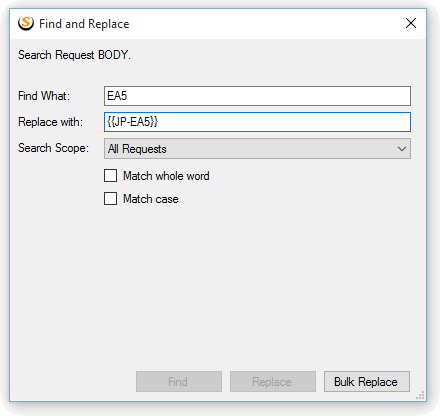Image resolution: width=440 pixels, height=416 pixels.
Task: Enable the Match case checkbox
Action: pos(110,199)
